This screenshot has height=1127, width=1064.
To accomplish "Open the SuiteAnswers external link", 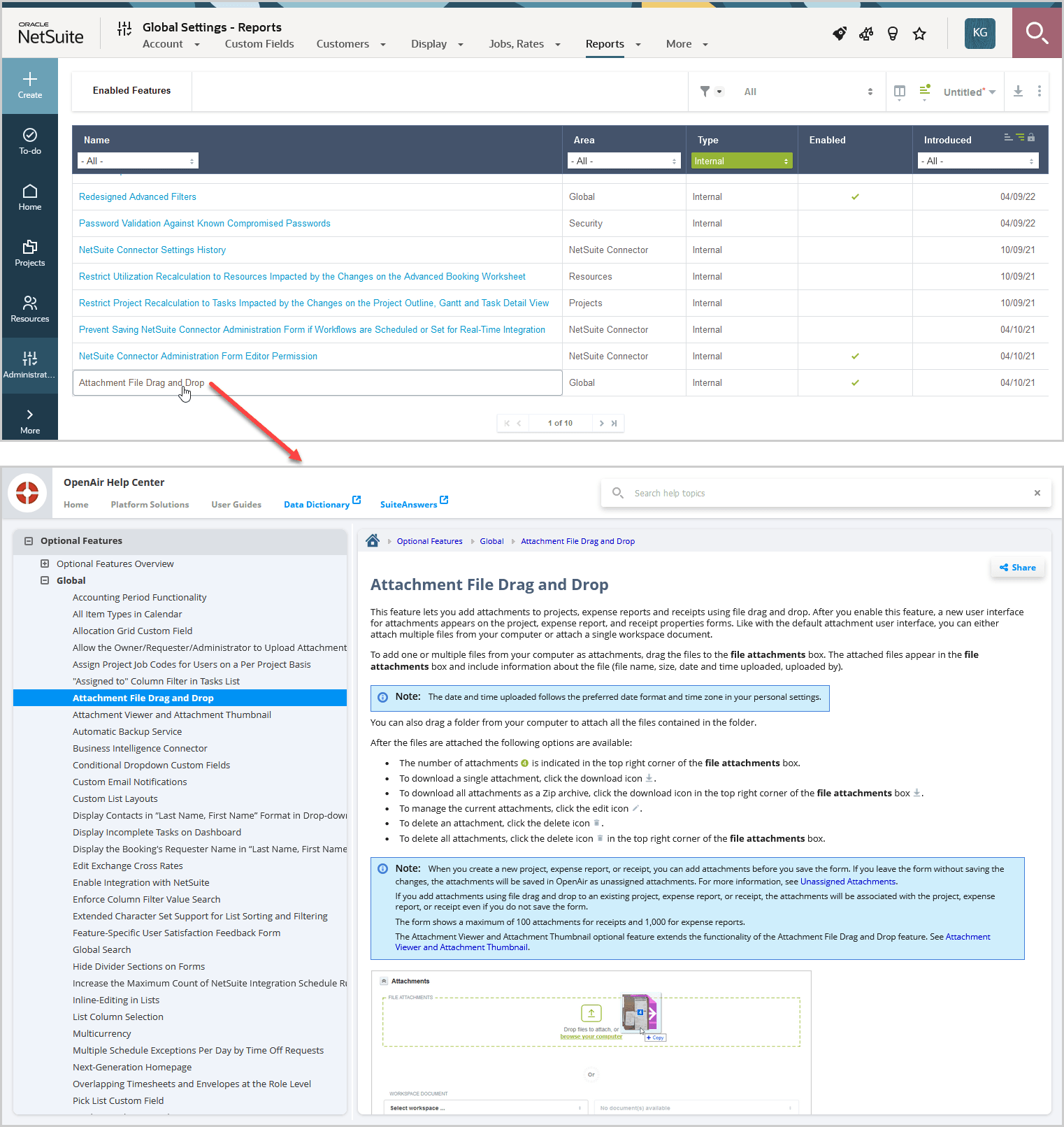I will (414, 504).
